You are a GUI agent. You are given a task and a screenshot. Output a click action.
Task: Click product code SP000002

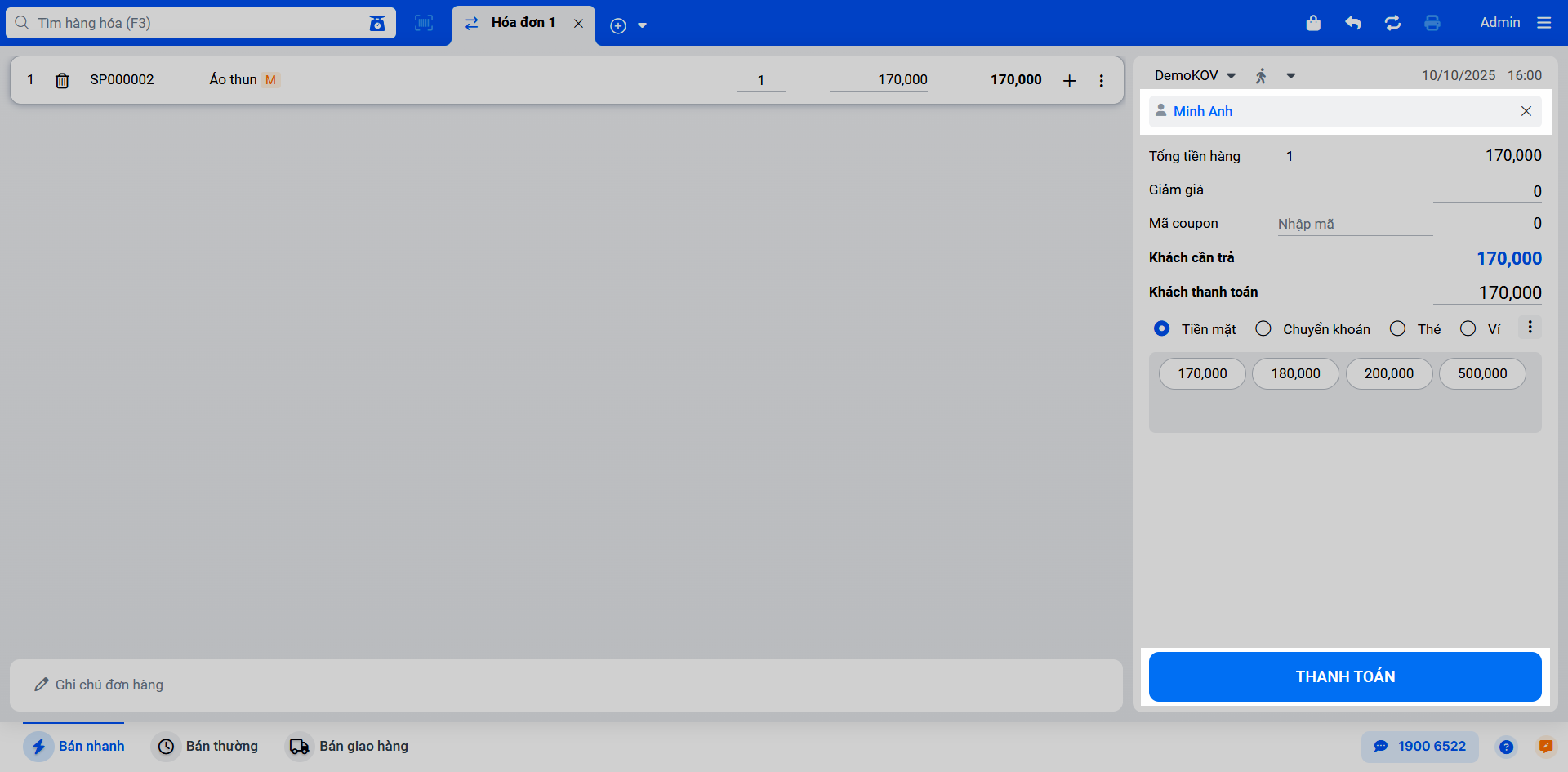tap(122, 80)
